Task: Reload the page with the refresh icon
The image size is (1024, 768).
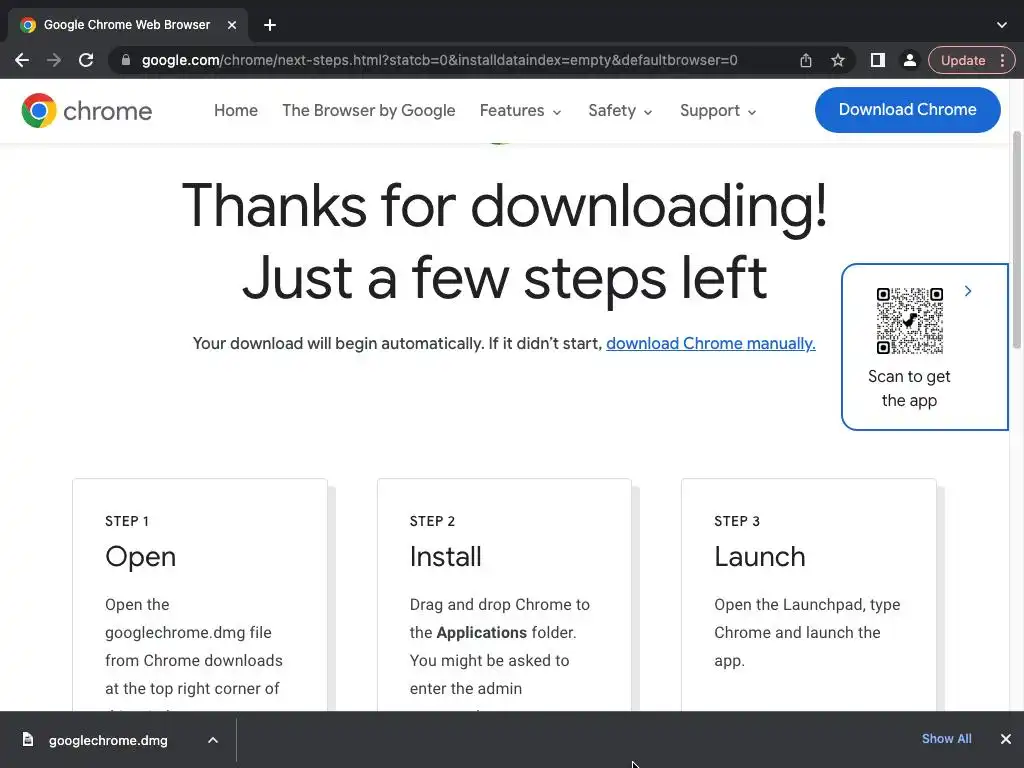Action: click(x=86, y=60)
